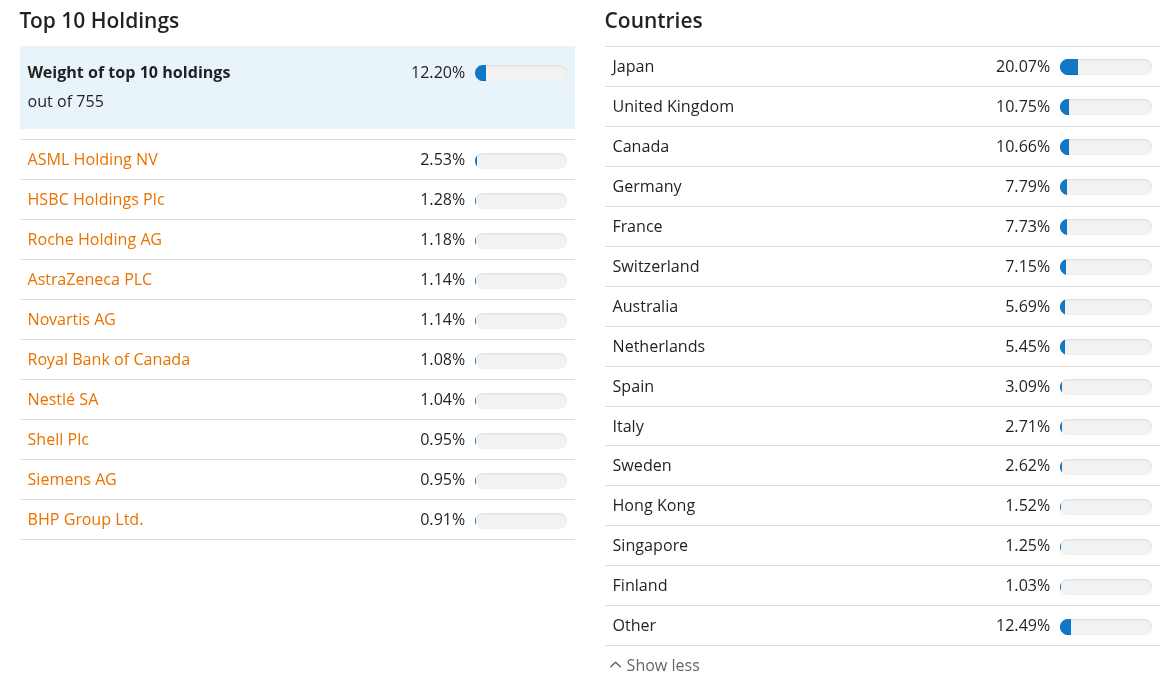Click the Weight of top 10 holdings heading
Viewport: 1175px width, 684px height.
click(129, 73)
